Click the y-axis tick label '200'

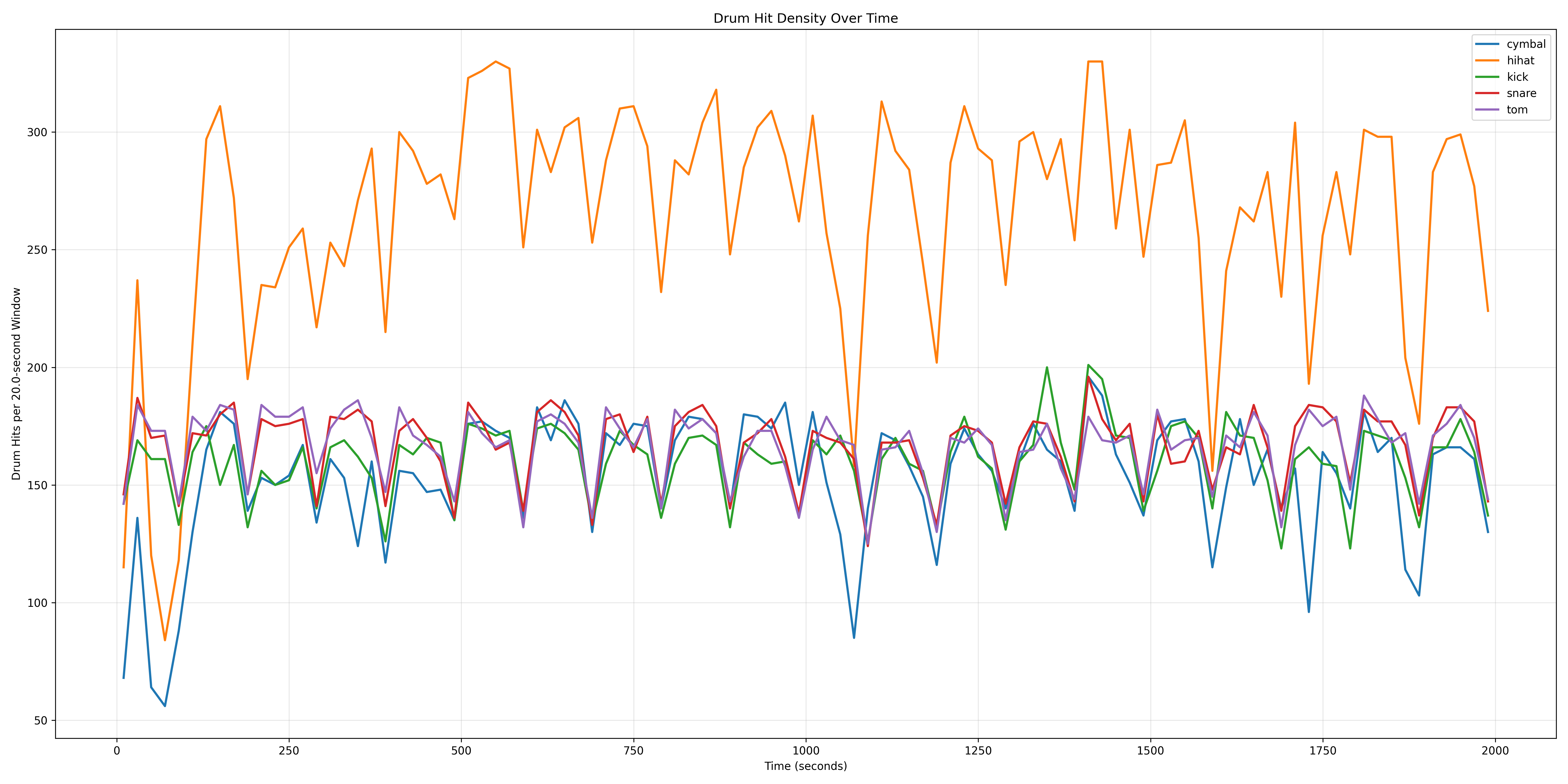point(37,368)
